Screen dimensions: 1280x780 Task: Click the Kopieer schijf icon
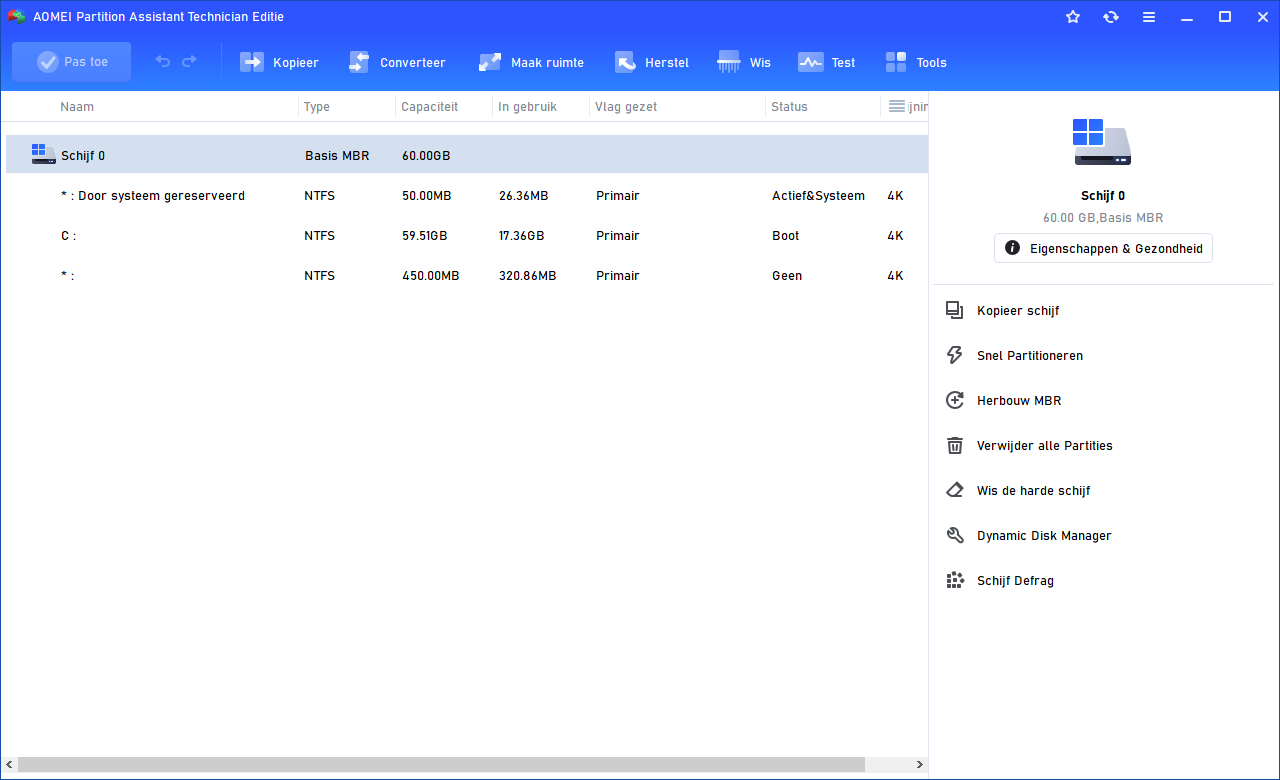[955, 310]
